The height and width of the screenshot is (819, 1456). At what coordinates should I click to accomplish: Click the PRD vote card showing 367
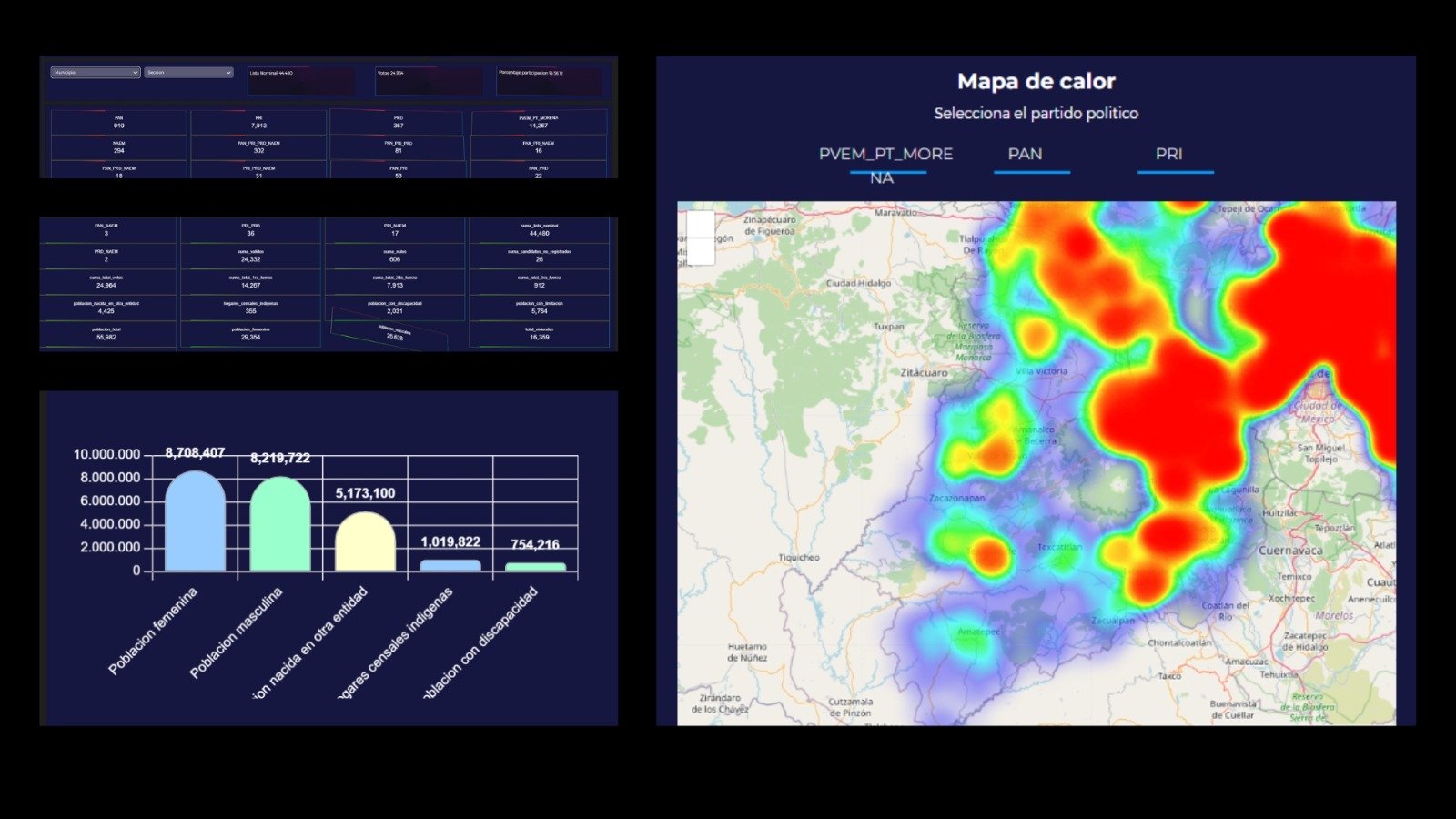399,122
